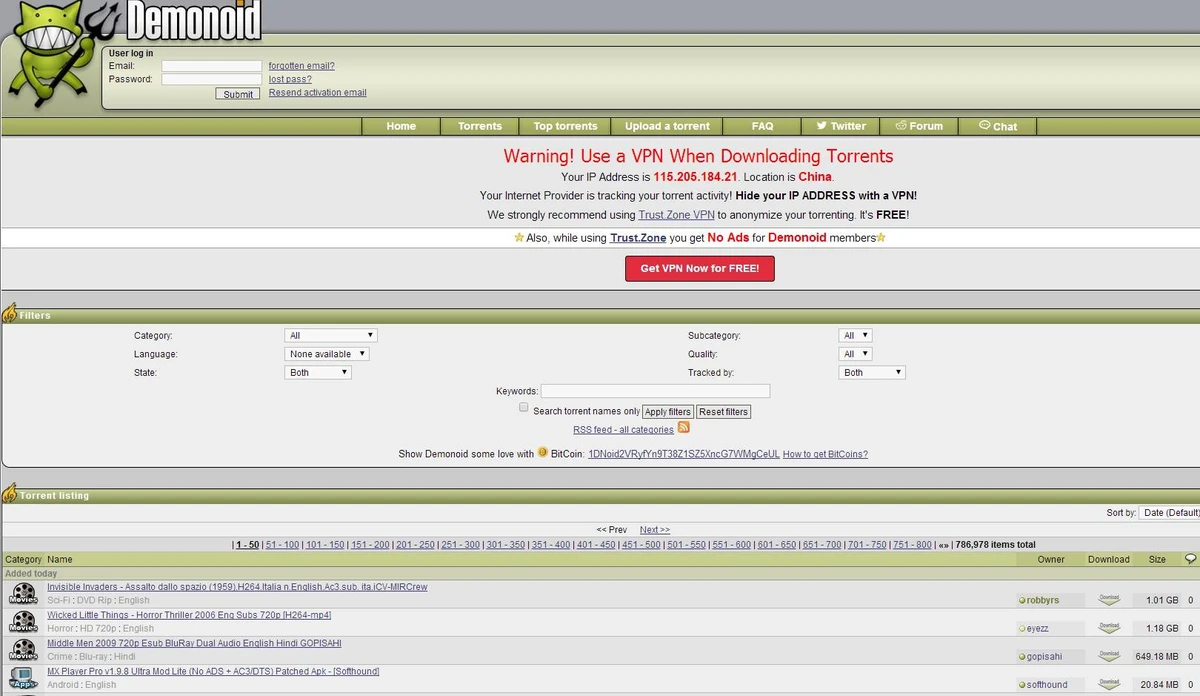Click the Filters panel header icon
This screenshot has height=696, width=1200.
(x=9, y=313)
